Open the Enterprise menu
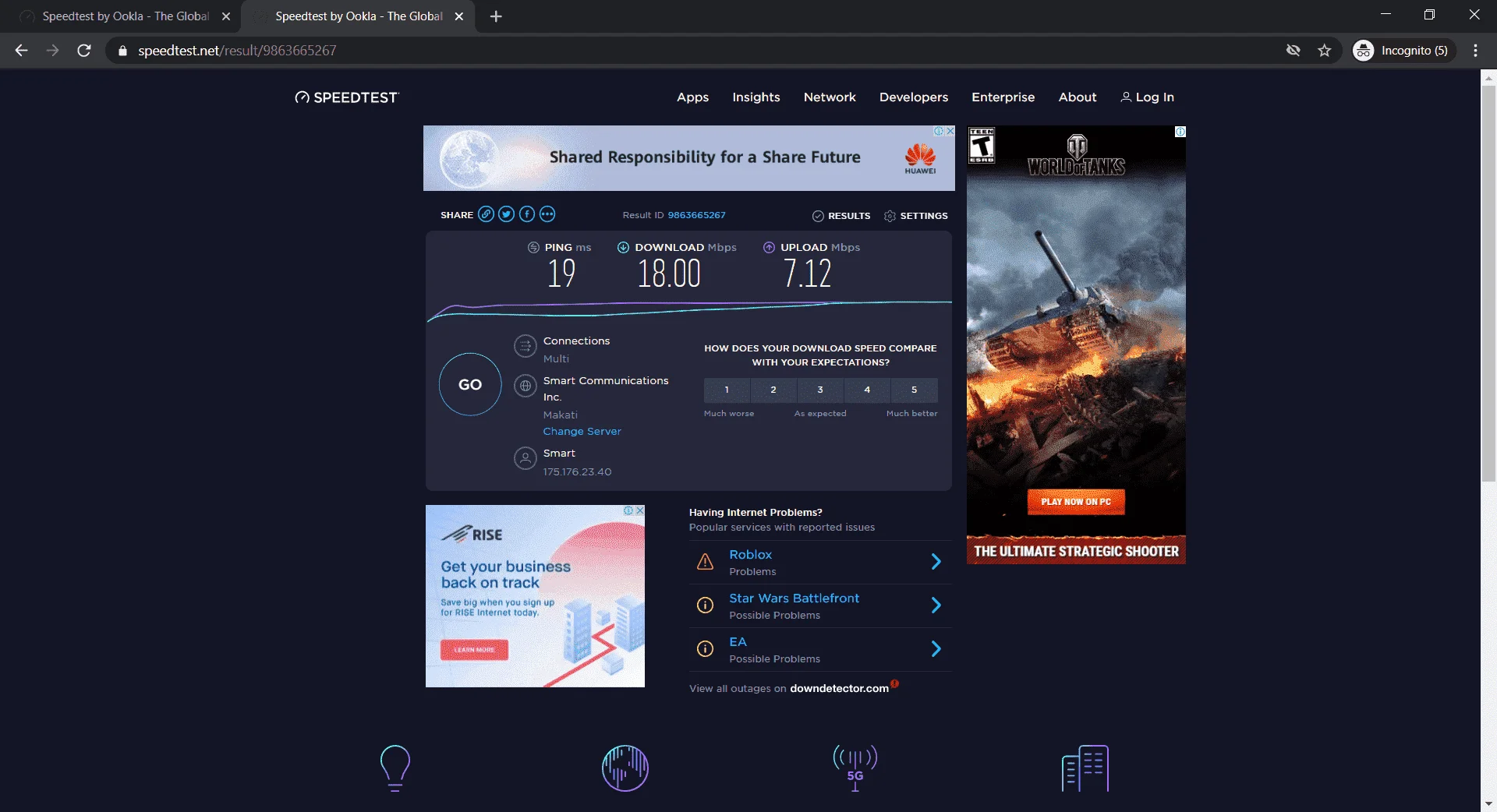 [1003, 97]
